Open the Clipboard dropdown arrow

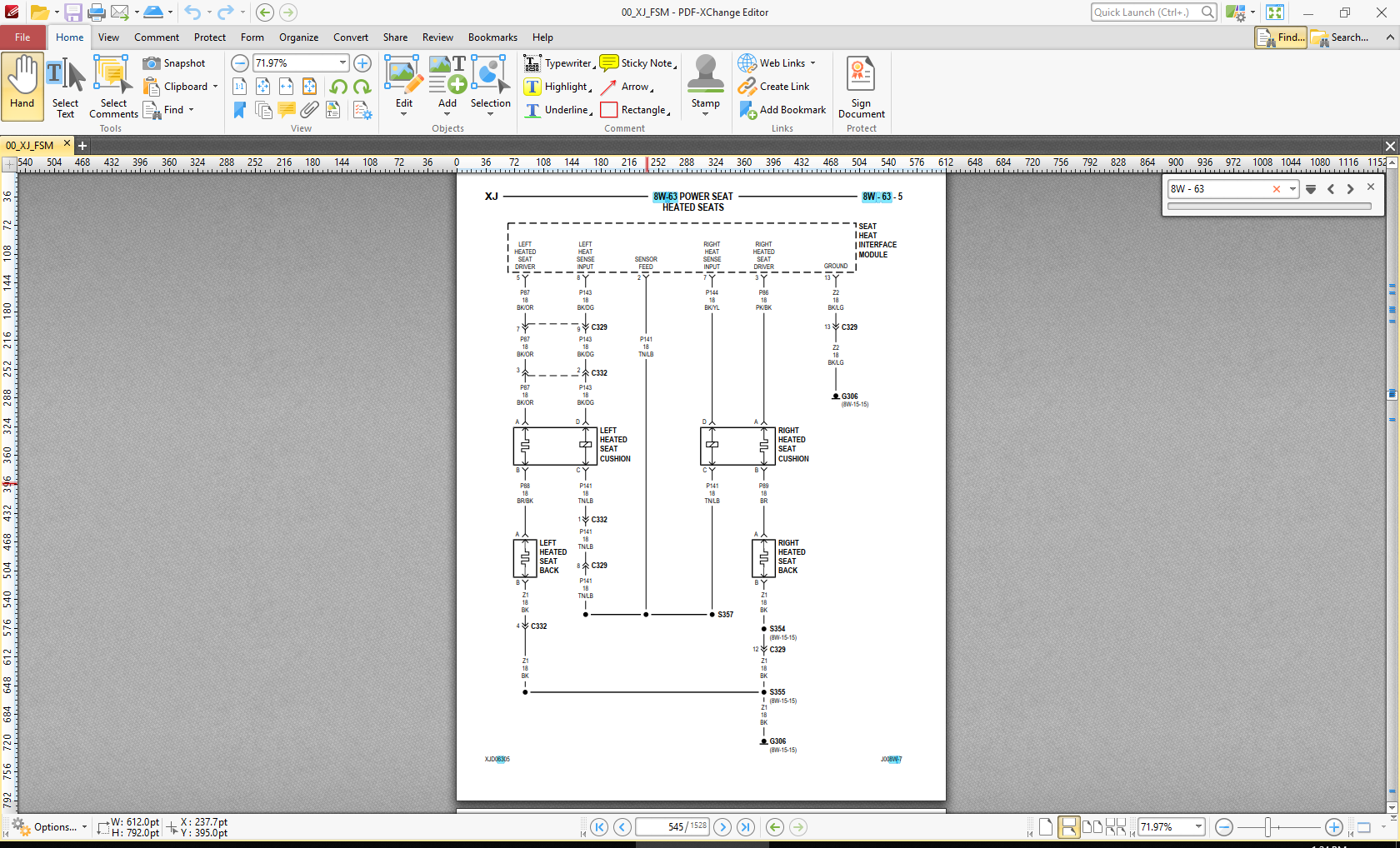[x=215, y=87]
